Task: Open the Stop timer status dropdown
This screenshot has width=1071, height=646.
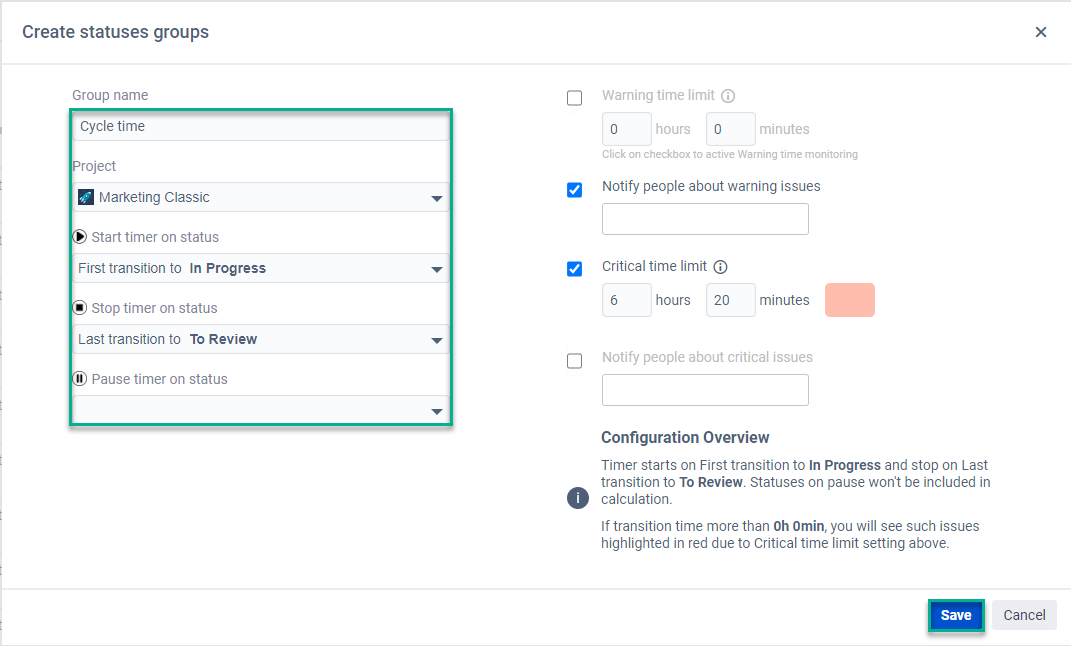Action: pos(260,339)
